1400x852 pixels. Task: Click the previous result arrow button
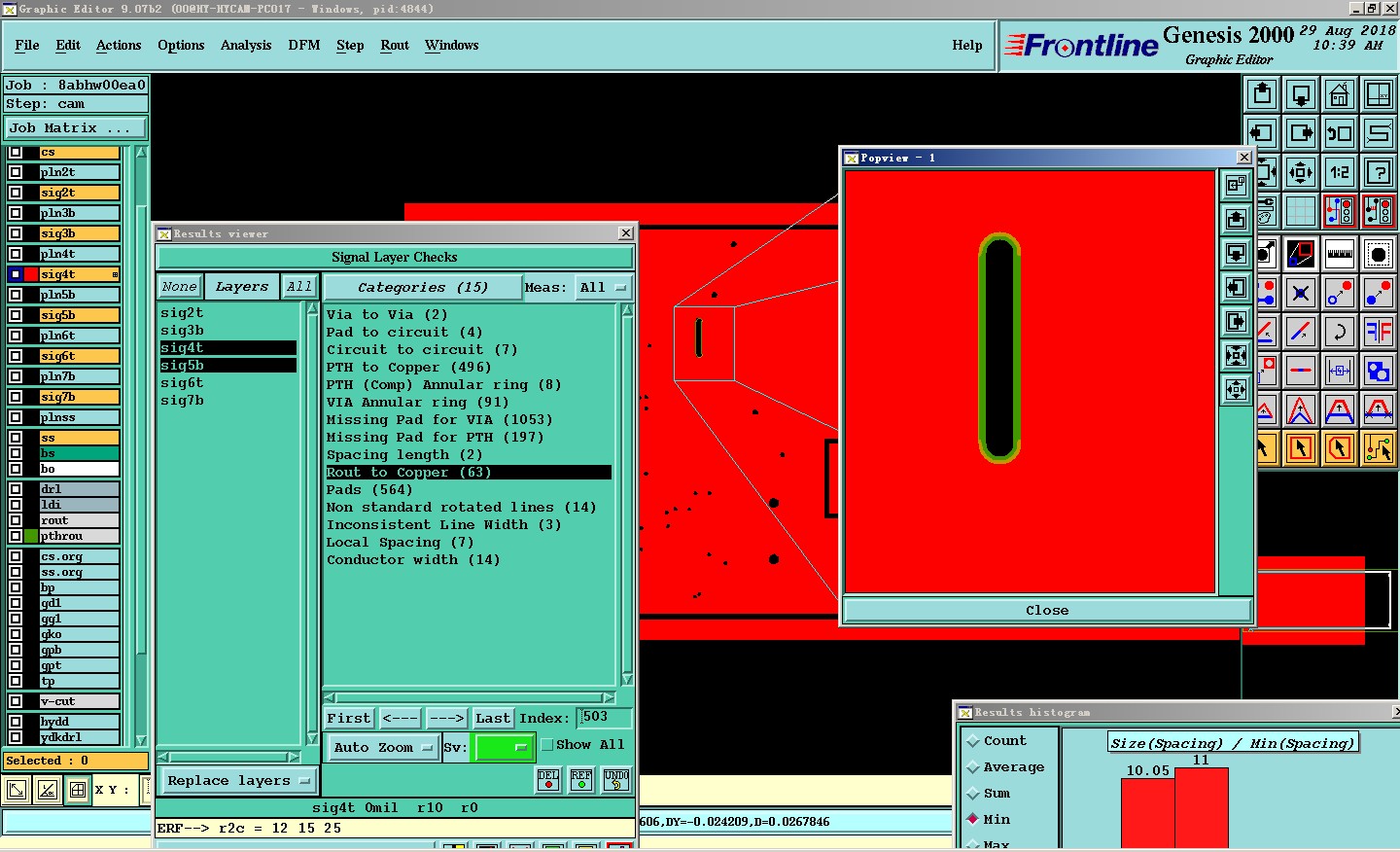400,719
